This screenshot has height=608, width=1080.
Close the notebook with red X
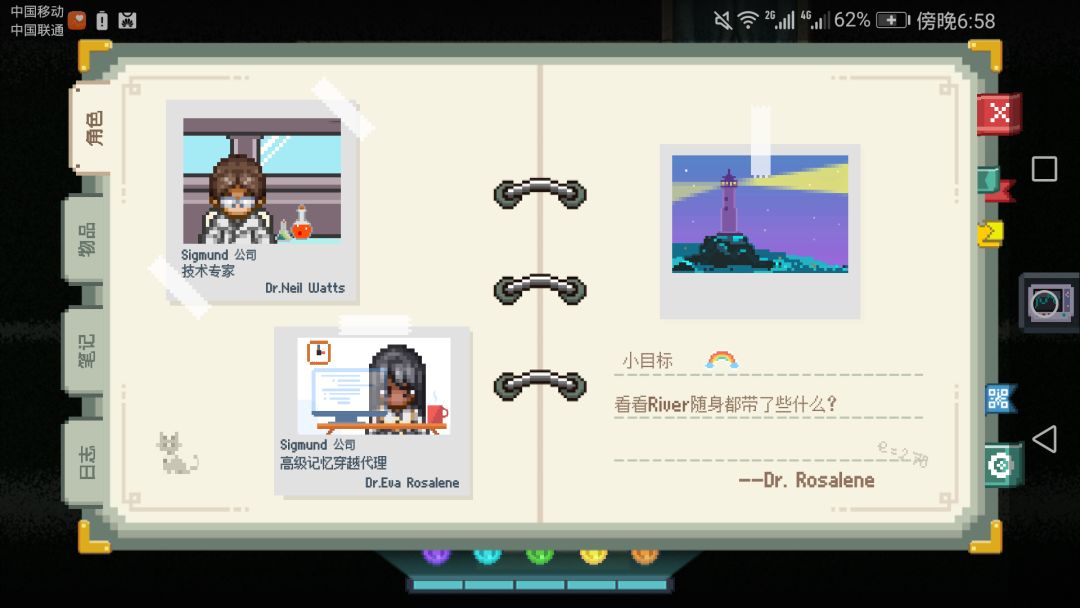999,112
